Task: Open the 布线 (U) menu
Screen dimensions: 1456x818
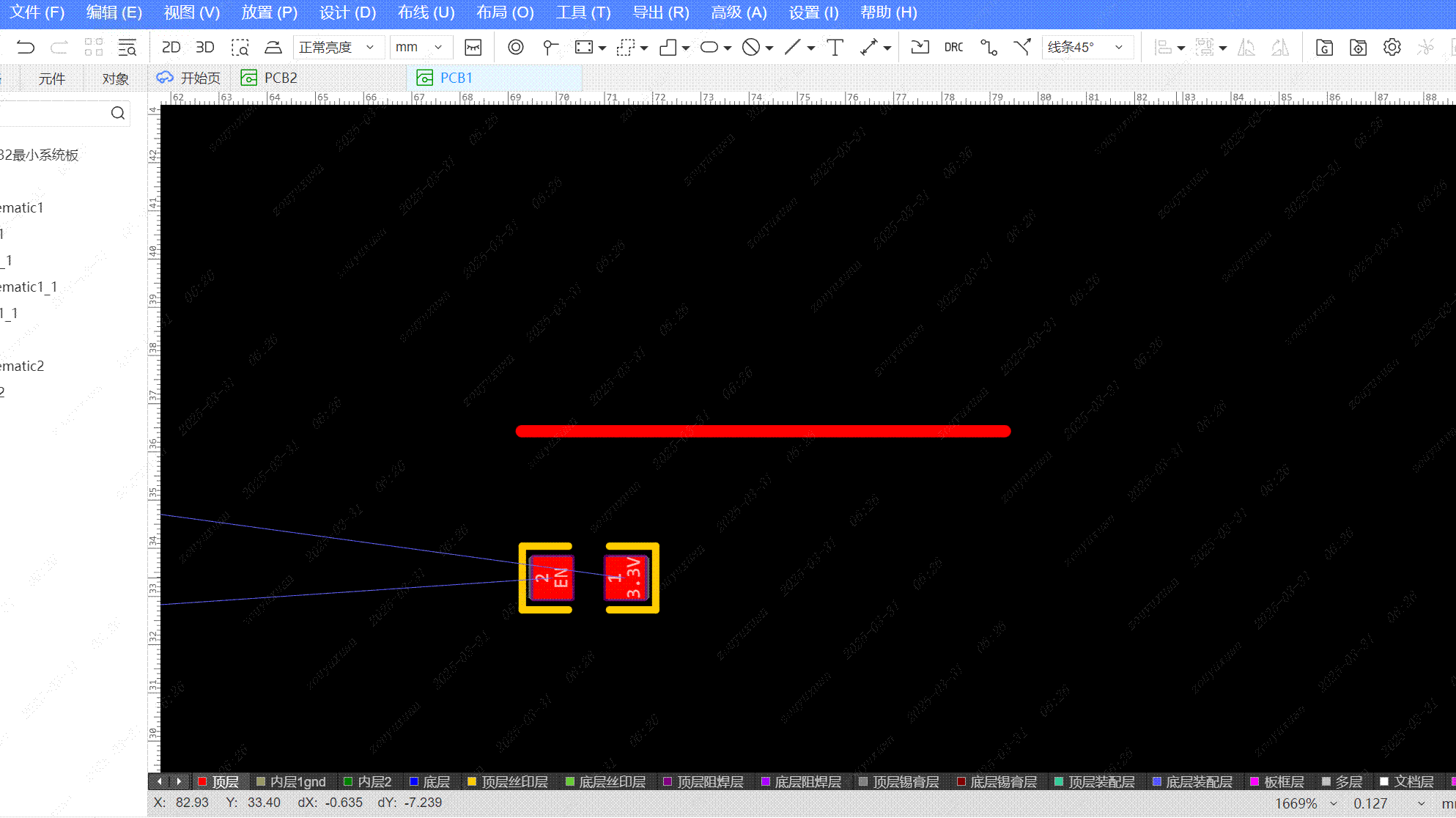Action: [426, 12]
